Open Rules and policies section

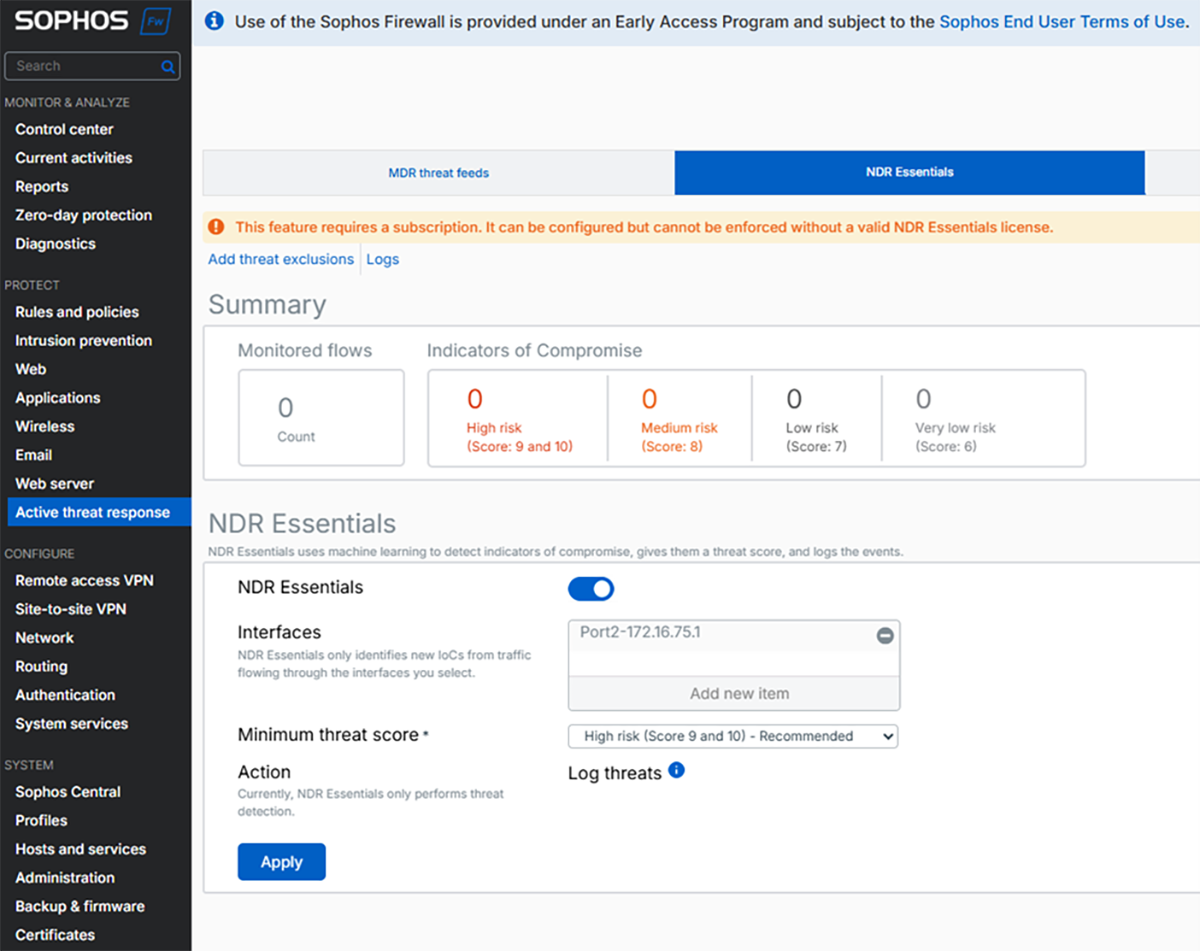point(77,312)
